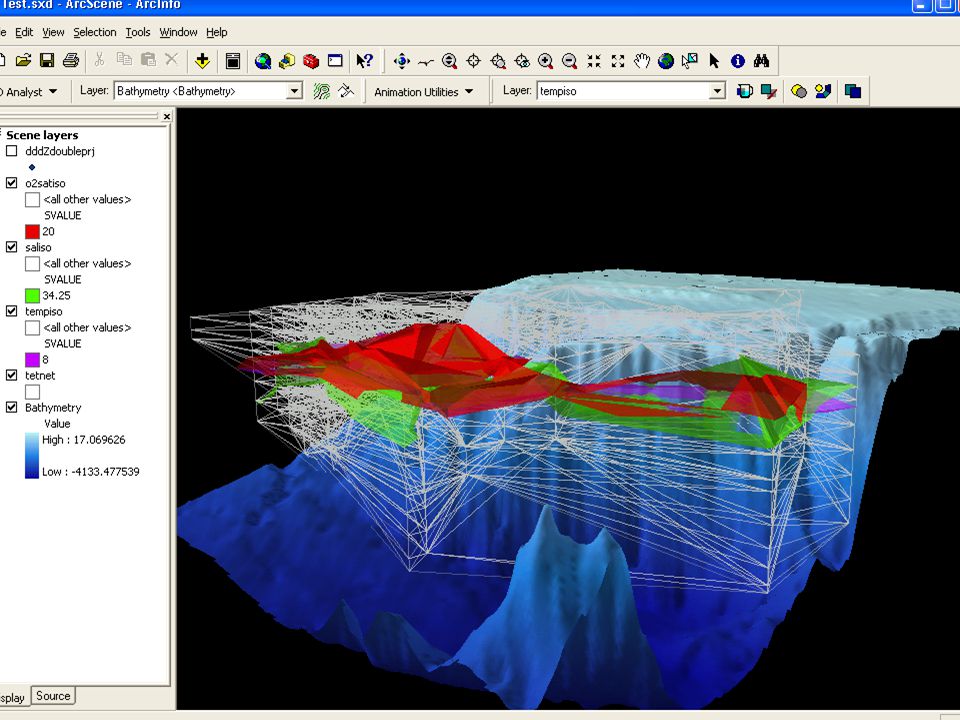Viewport: 960px width, 720px height.
Task: Hide the Bathymetry layer
Action: [x=12, y=407]
